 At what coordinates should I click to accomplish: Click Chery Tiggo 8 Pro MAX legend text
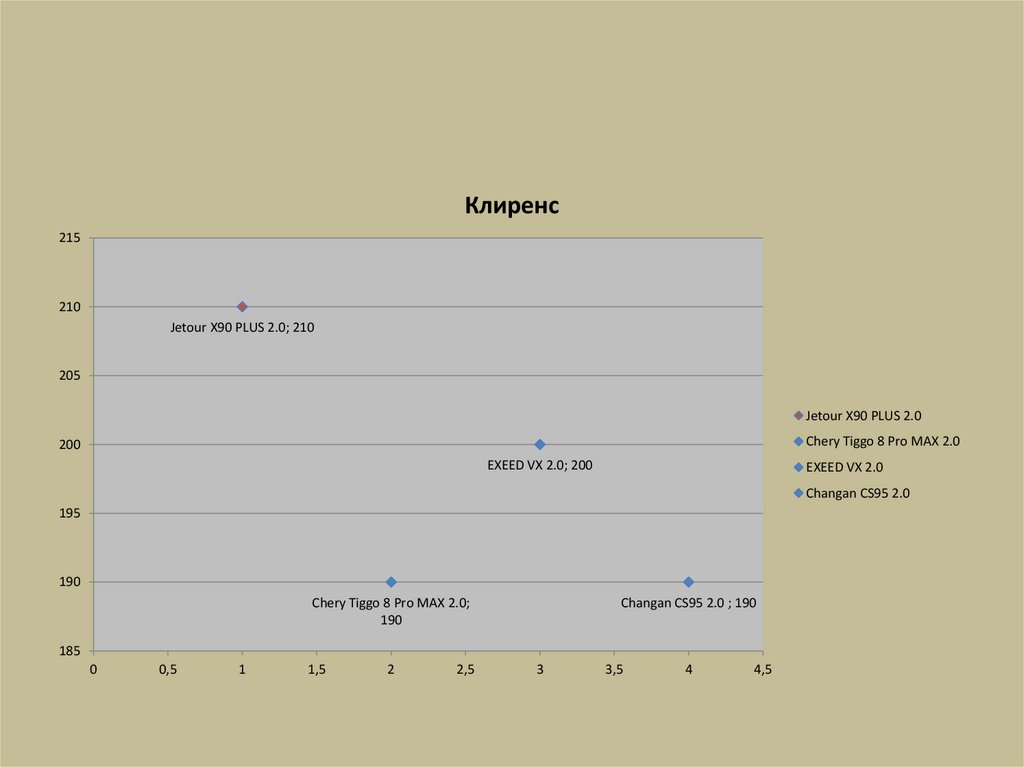pyautogui.click(x=883, y=442)
